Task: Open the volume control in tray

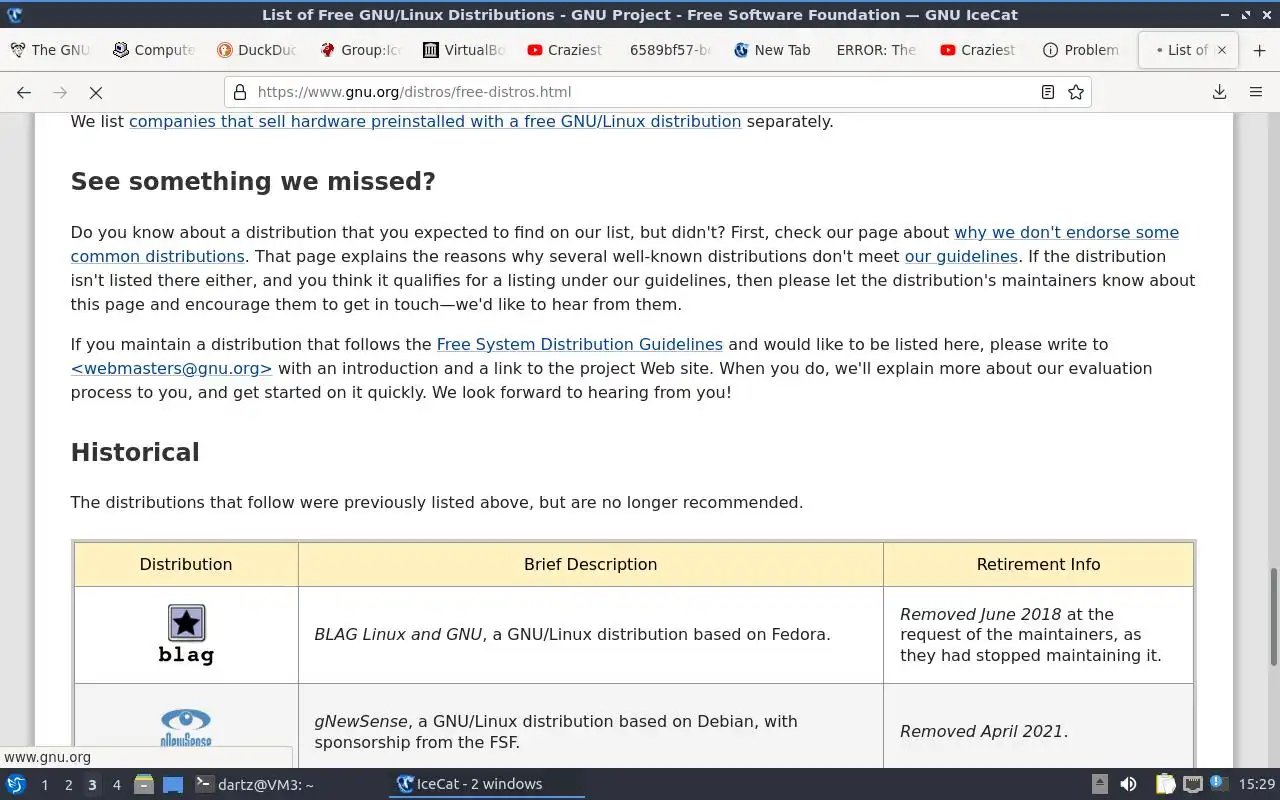Action: [1128, 784]
